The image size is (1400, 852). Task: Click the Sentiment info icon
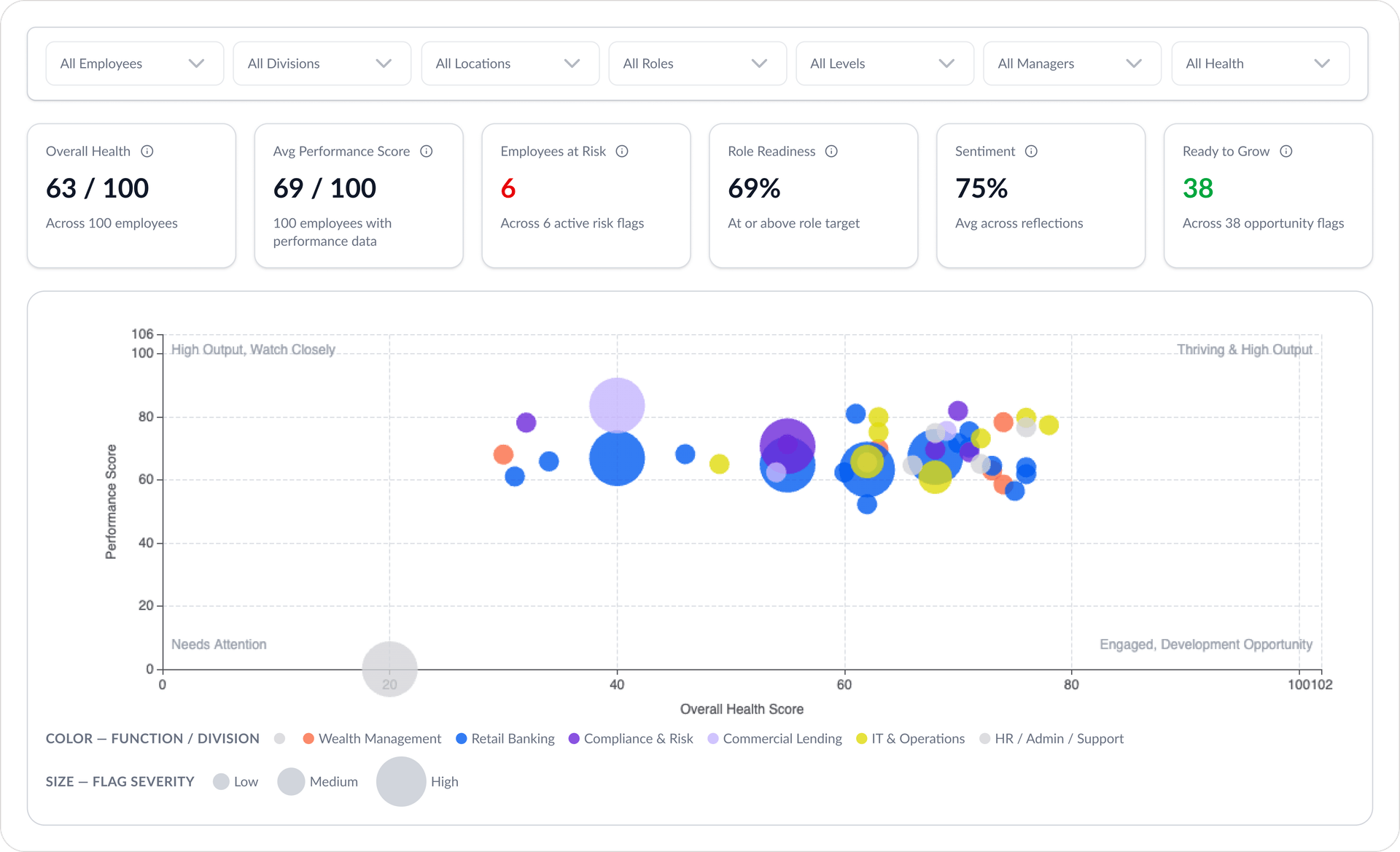pyautogui.click(x=1031, y=151)
